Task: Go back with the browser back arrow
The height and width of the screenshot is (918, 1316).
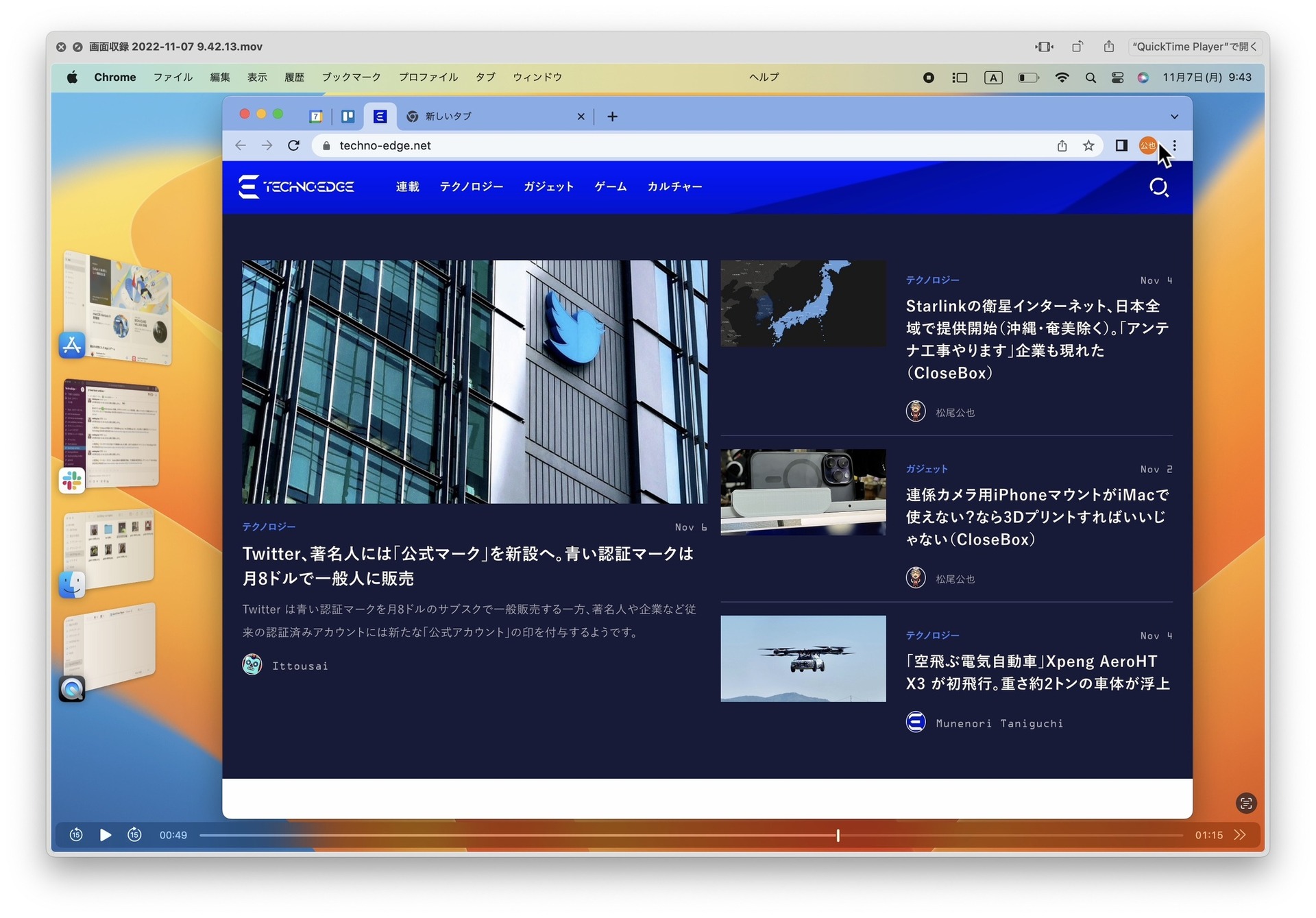Action: click(241, 145)
